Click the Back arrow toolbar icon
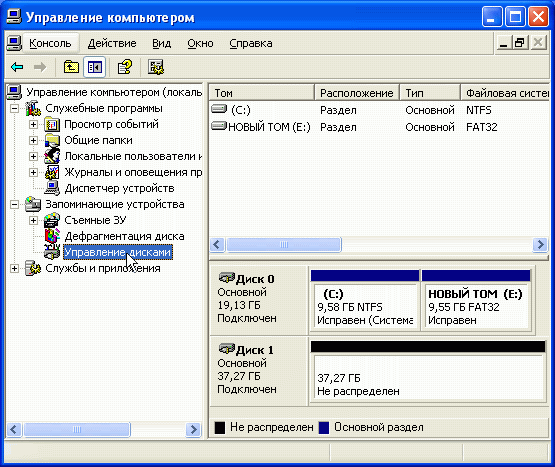555x467 pixels. (x=17, y=67)
